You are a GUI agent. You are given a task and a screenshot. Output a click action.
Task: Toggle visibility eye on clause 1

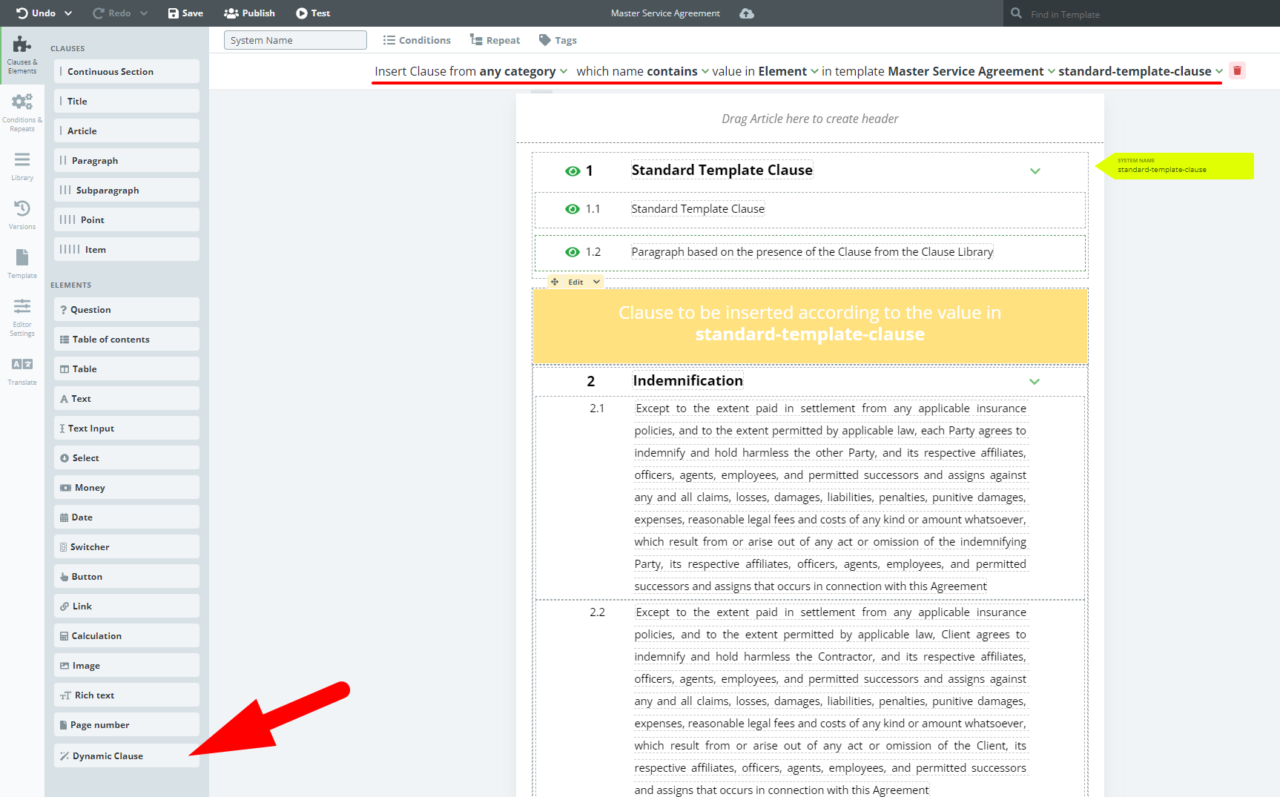570,170
